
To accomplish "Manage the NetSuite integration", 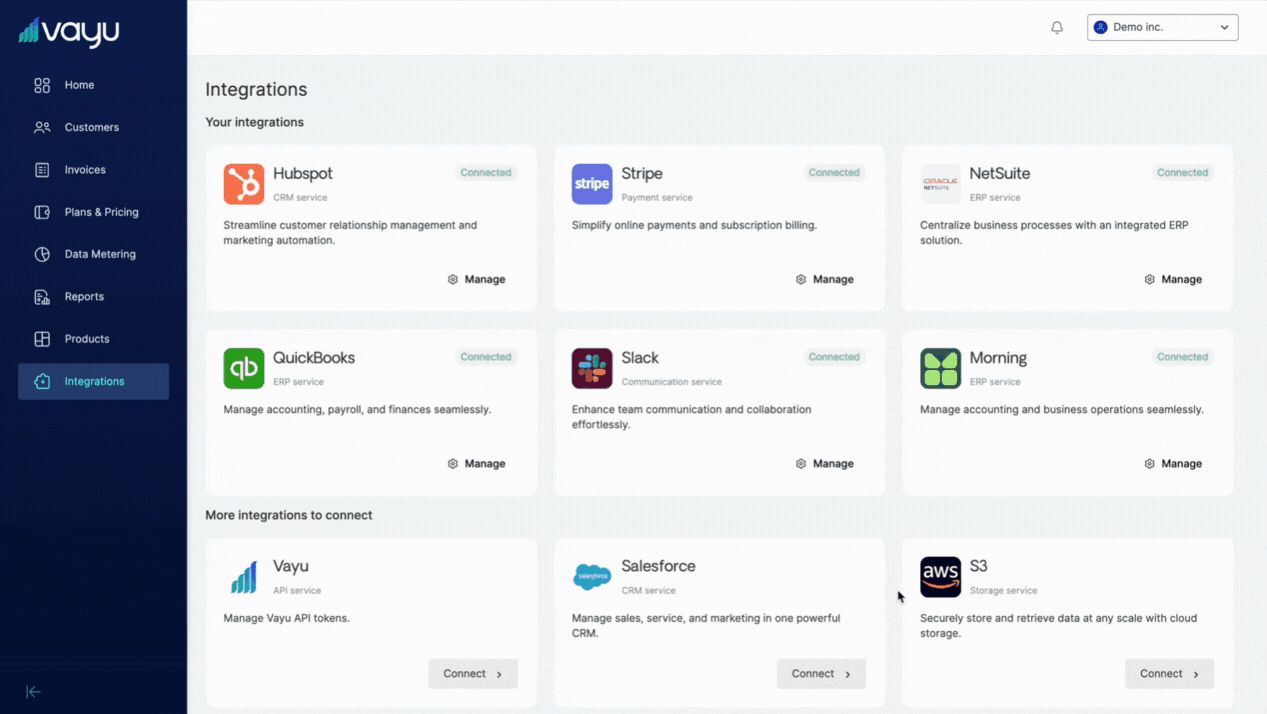I will [x=1174, y=280].
